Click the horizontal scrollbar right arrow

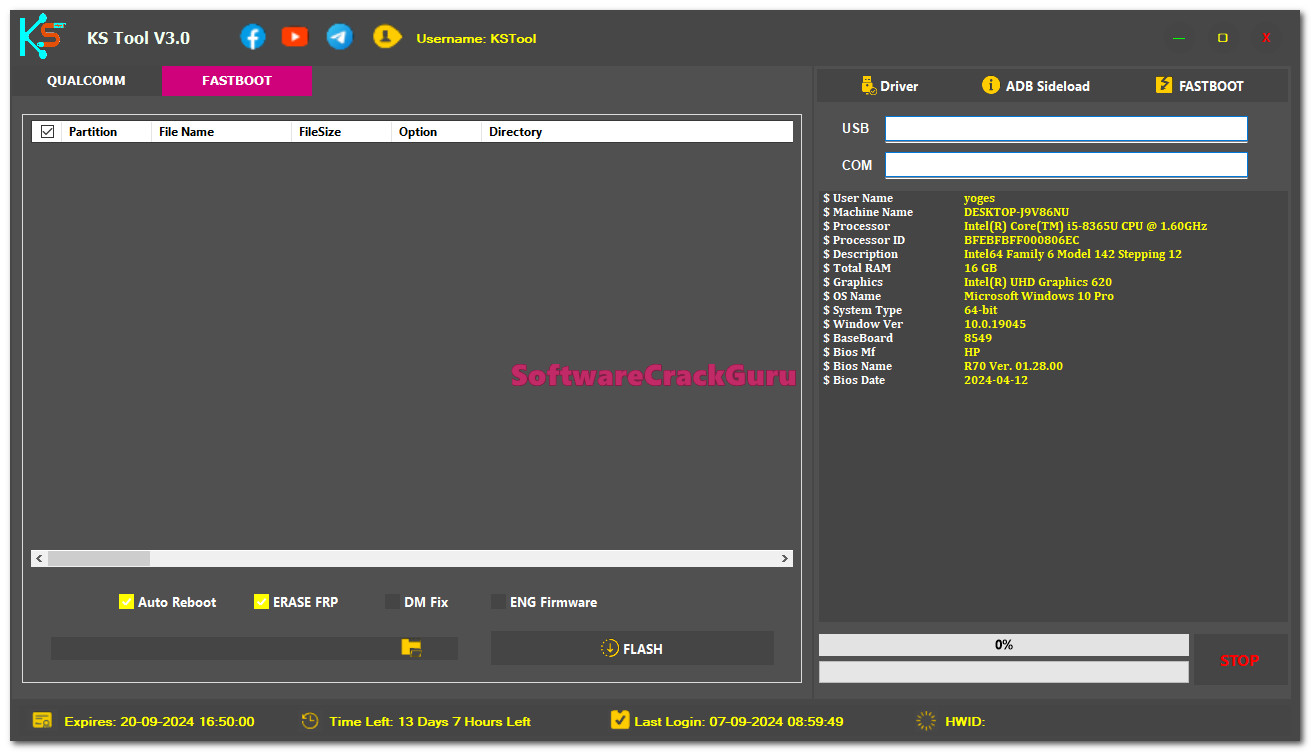pyautogui.click(x=785, y=559)
